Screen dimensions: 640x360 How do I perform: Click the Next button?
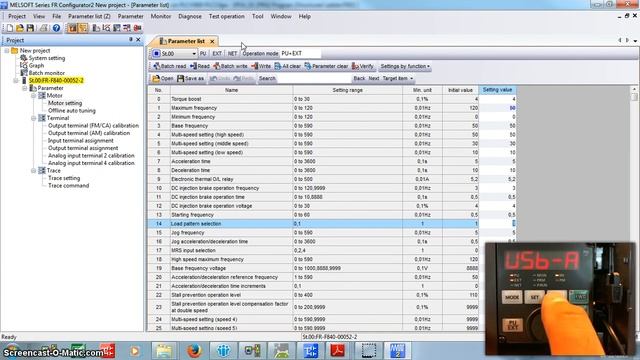tap(374, 78)
